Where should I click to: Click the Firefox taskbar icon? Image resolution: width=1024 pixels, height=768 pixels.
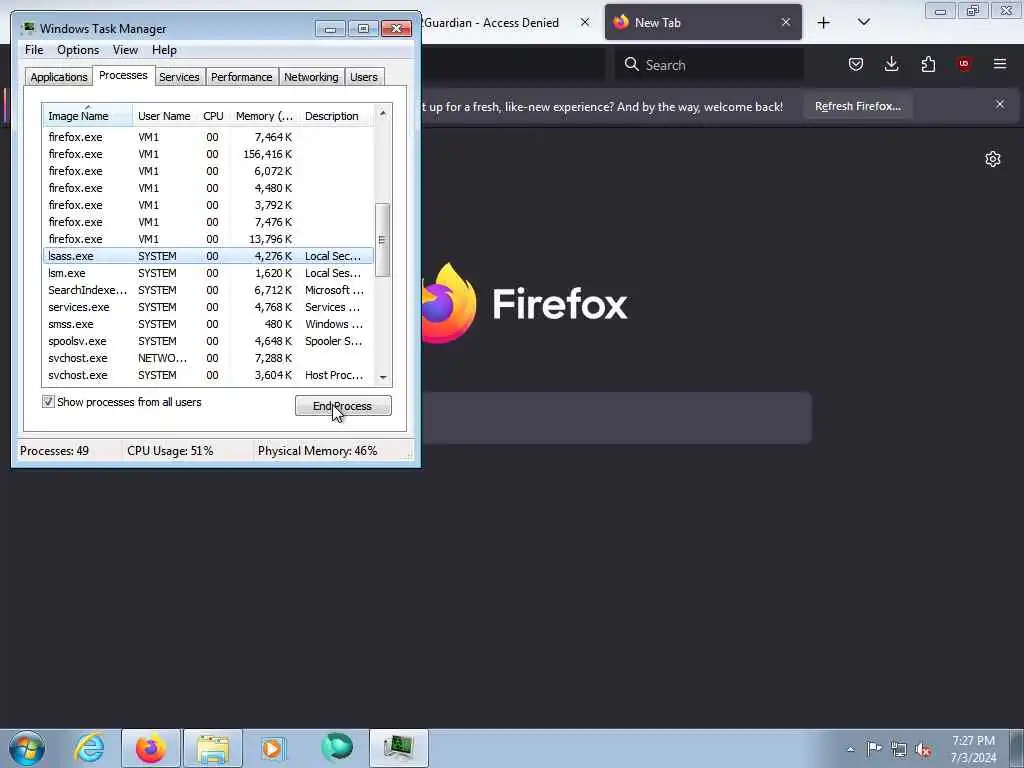[151, 748]
